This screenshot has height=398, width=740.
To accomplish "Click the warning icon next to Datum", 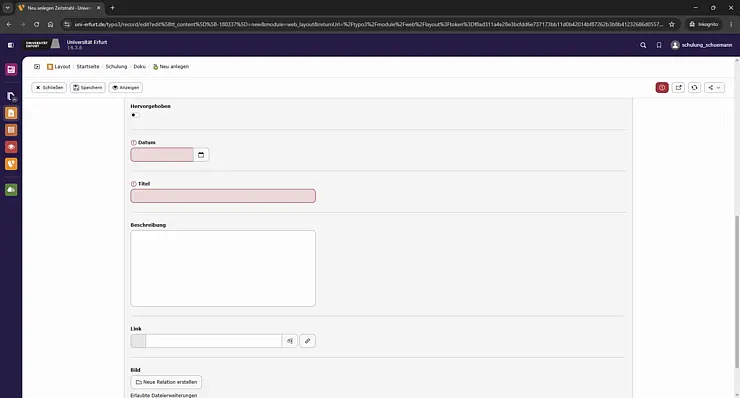I will pos(134,143).
